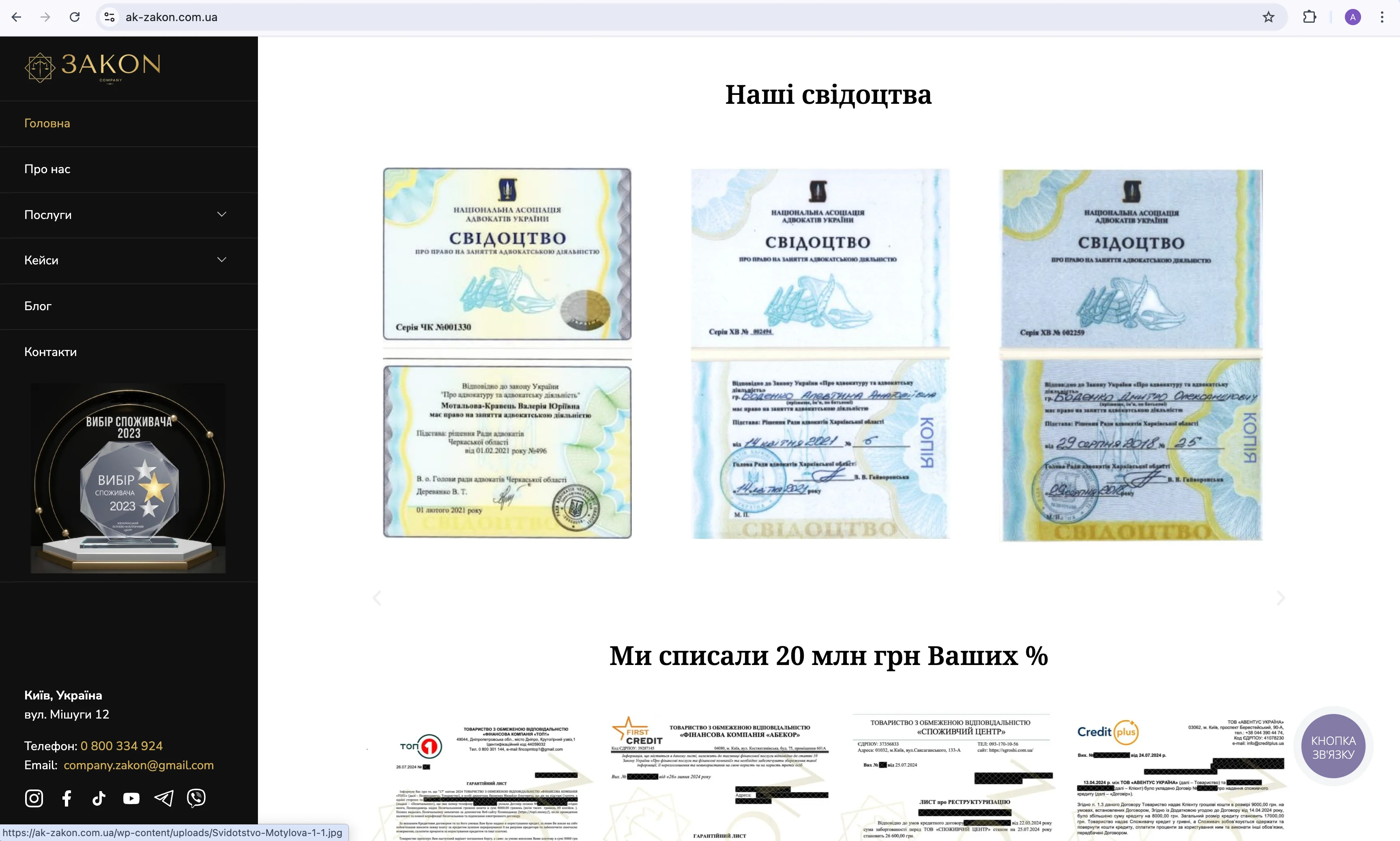Open the YouTube channel icon

click(x=131, y=798)
